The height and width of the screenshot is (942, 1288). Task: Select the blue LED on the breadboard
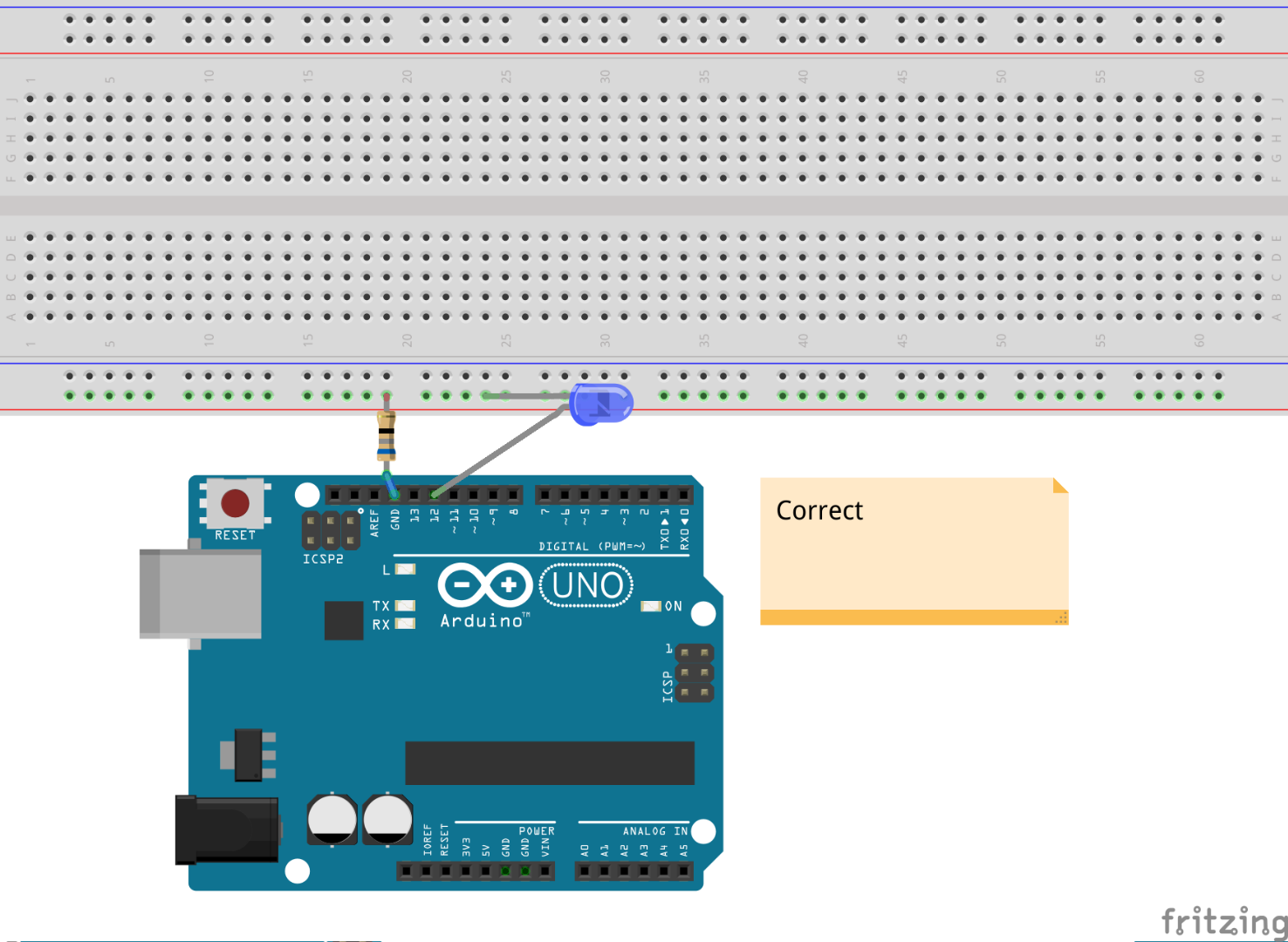coord(602,403)
